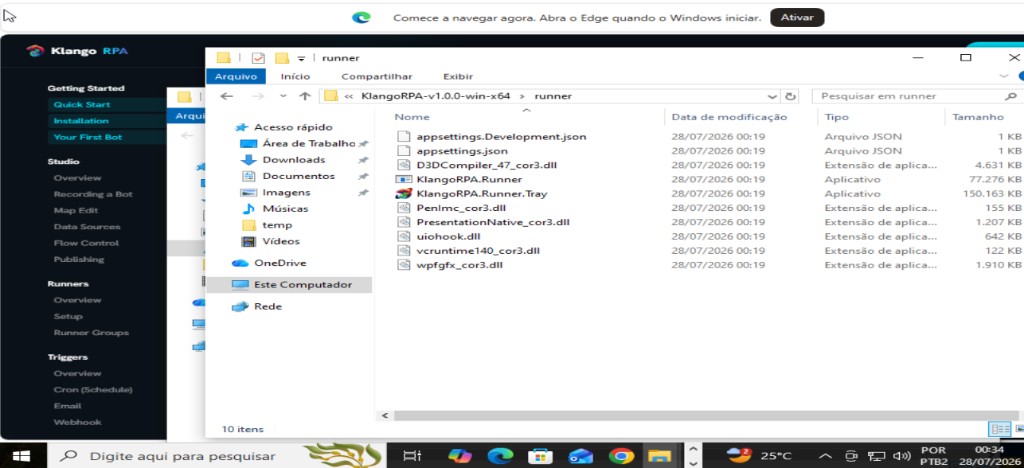The width and height of the screenshot is (1024, 468).
Task: Go up one folder level with the Up arrow
Action: click(304, 96)
